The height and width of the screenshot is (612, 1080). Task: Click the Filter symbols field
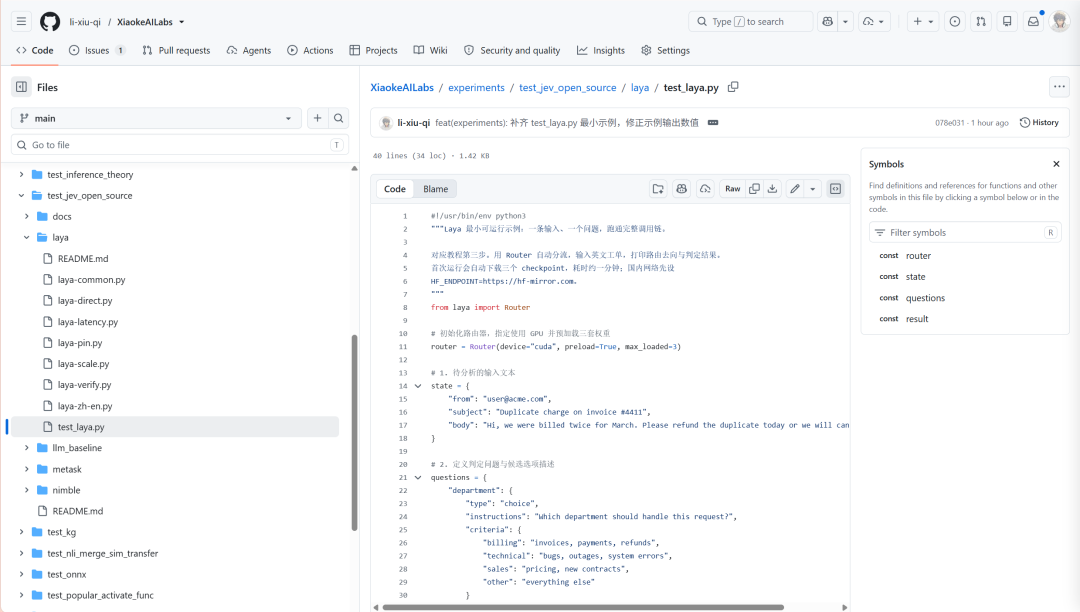coord(964,233)
